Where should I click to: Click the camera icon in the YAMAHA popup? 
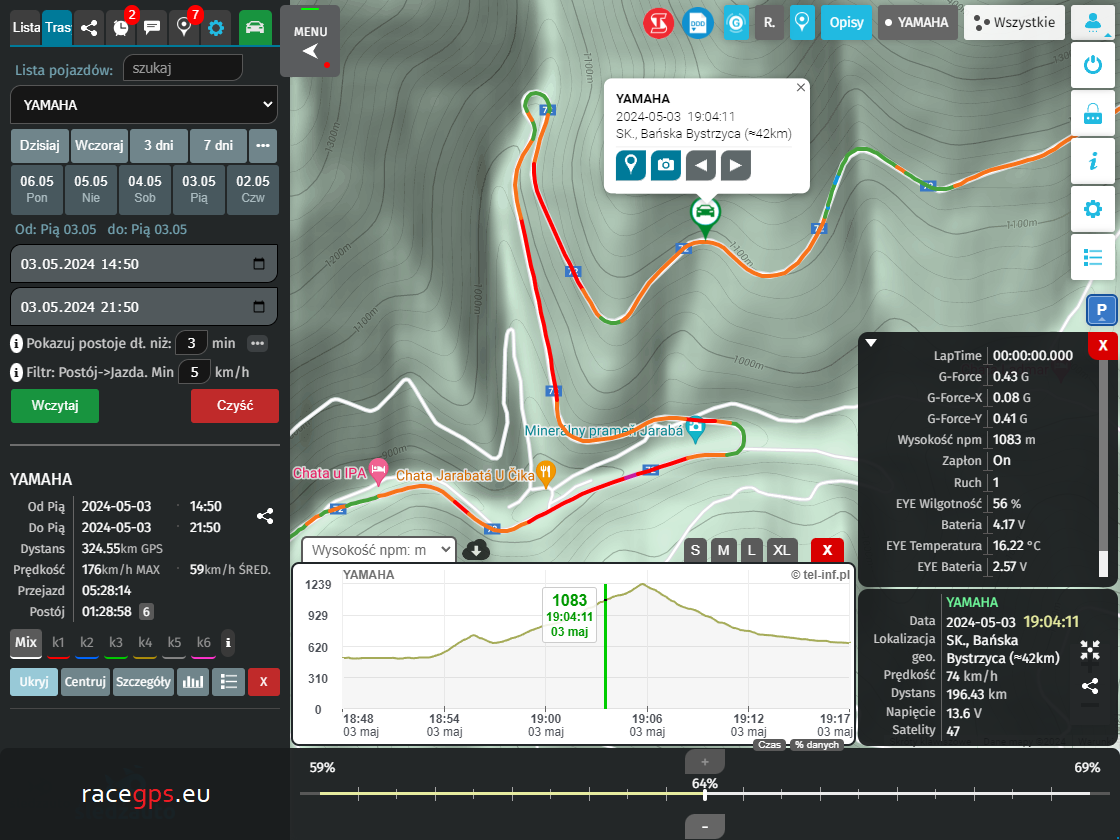tap(666, 165)
